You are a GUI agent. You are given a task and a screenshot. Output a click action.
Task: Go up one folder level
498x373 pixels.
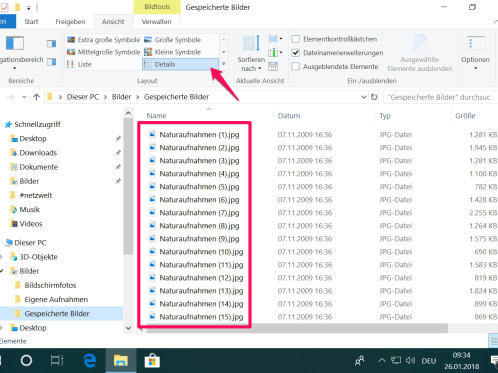click(x=36, y=97)
